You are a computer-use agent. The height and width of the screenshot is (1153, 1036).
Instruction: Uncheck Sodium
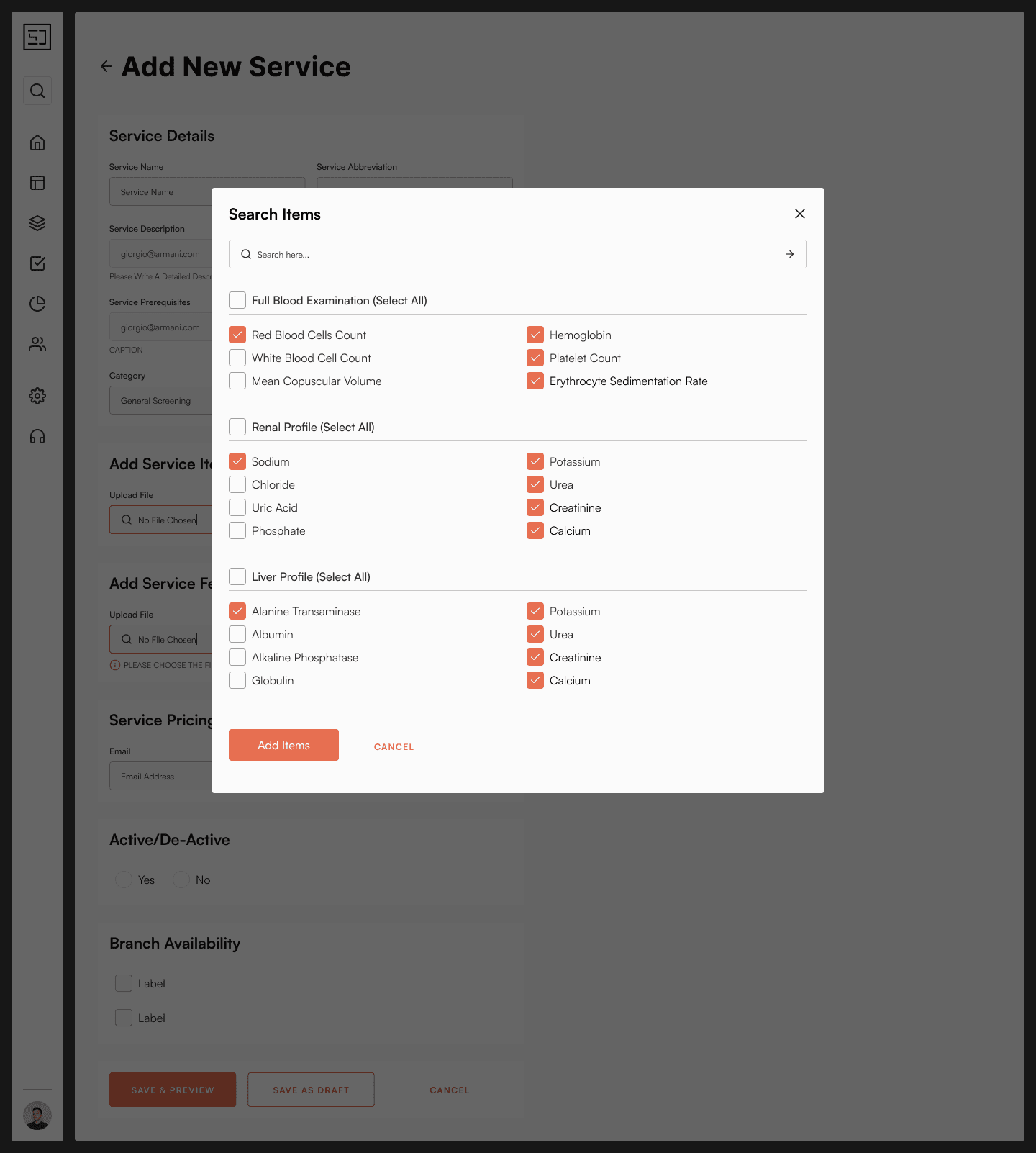coord(237,461)
